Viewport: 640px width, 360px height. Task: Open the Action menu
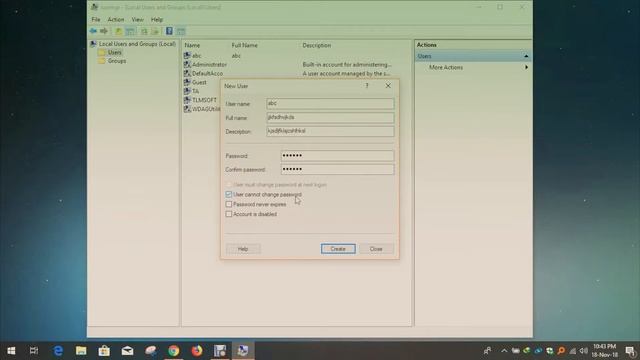coord(116,19)
